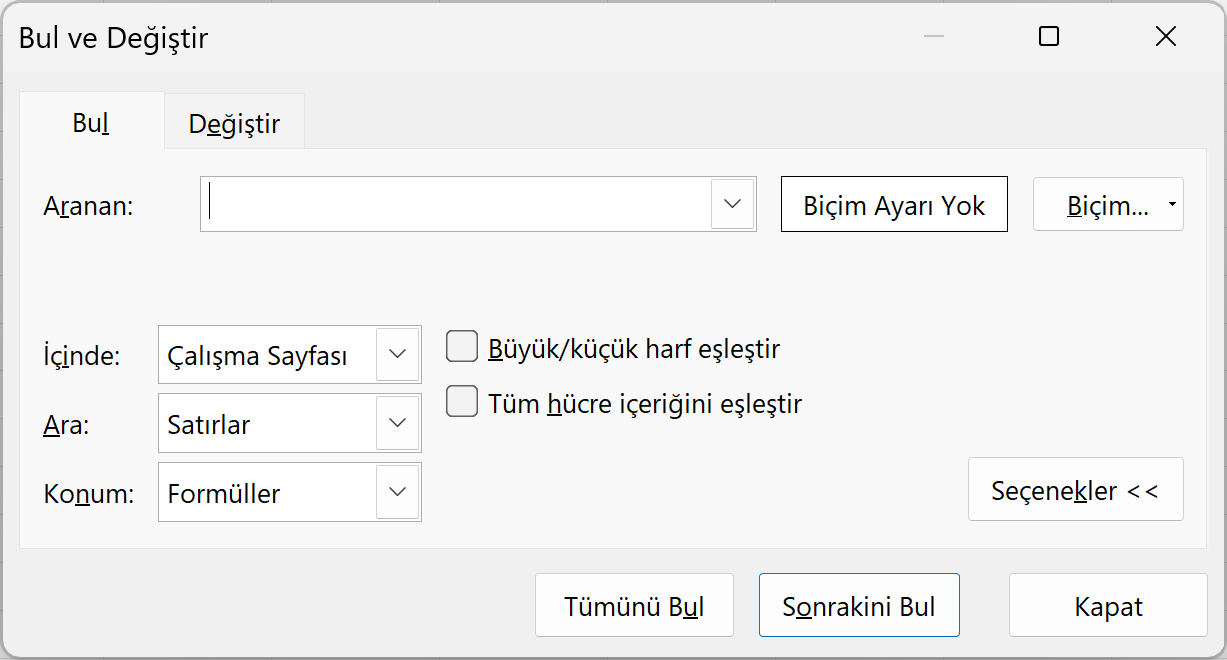Open the İçinde dropdown showing Çalışma Sayfası

[x=397, y=354]
